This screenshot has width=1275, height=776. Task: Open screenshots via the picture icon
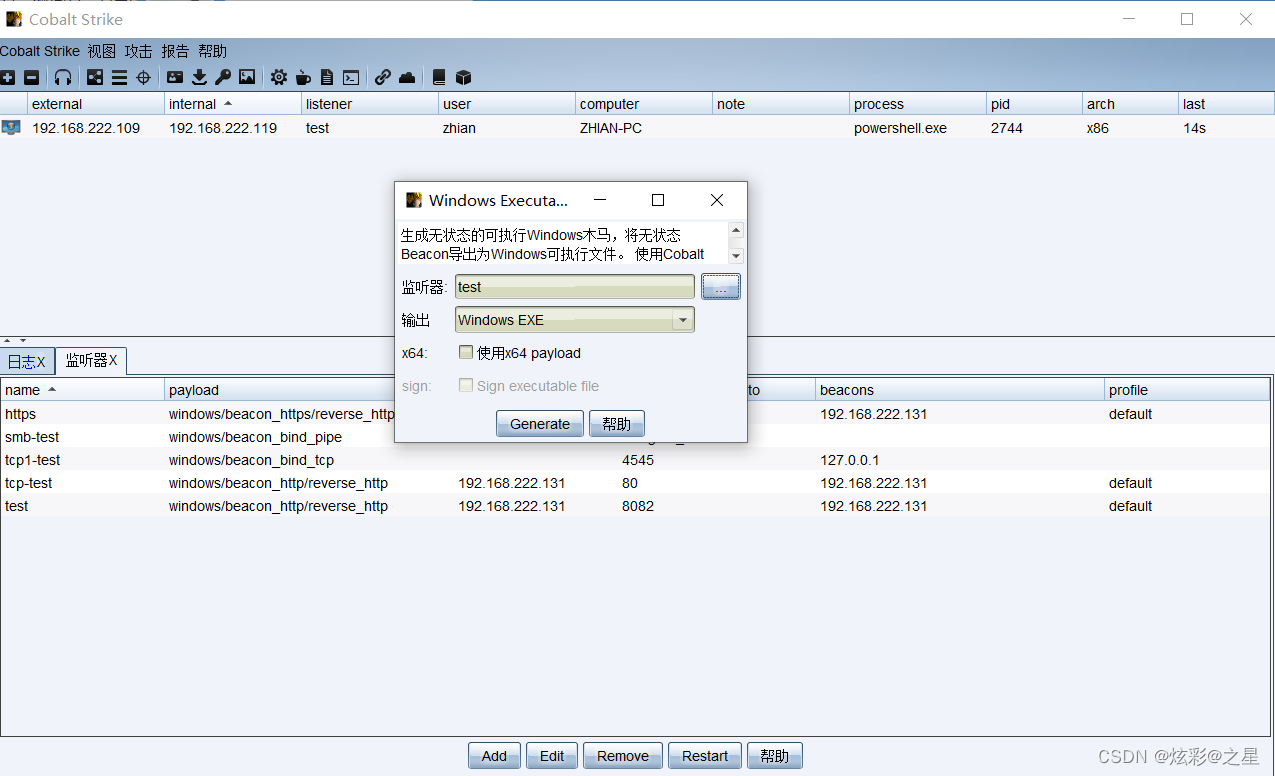click(x=247, y=77)
